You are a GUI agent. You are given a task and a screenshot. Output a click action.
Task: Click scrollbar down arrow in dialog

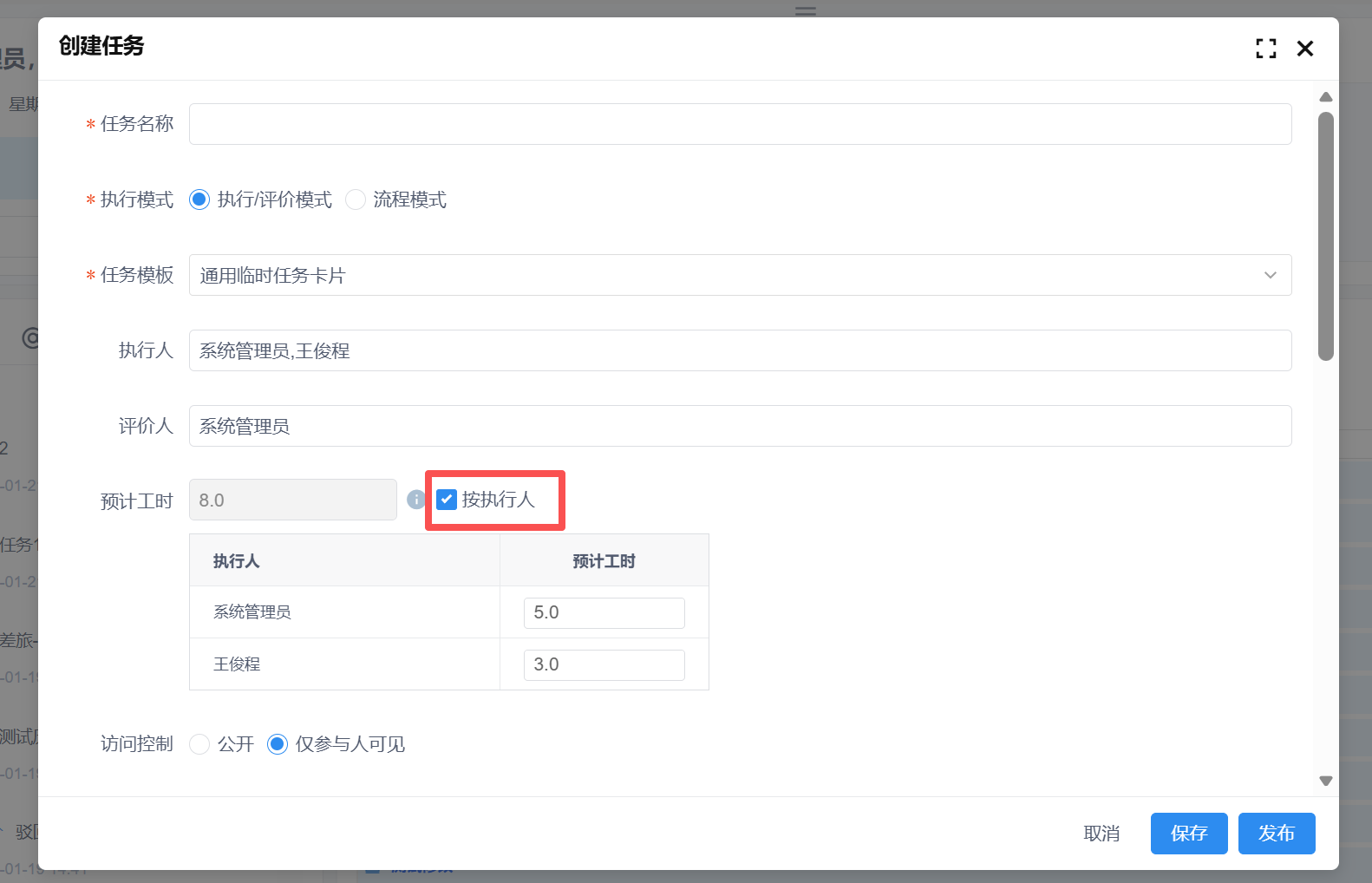point(1325,781)
